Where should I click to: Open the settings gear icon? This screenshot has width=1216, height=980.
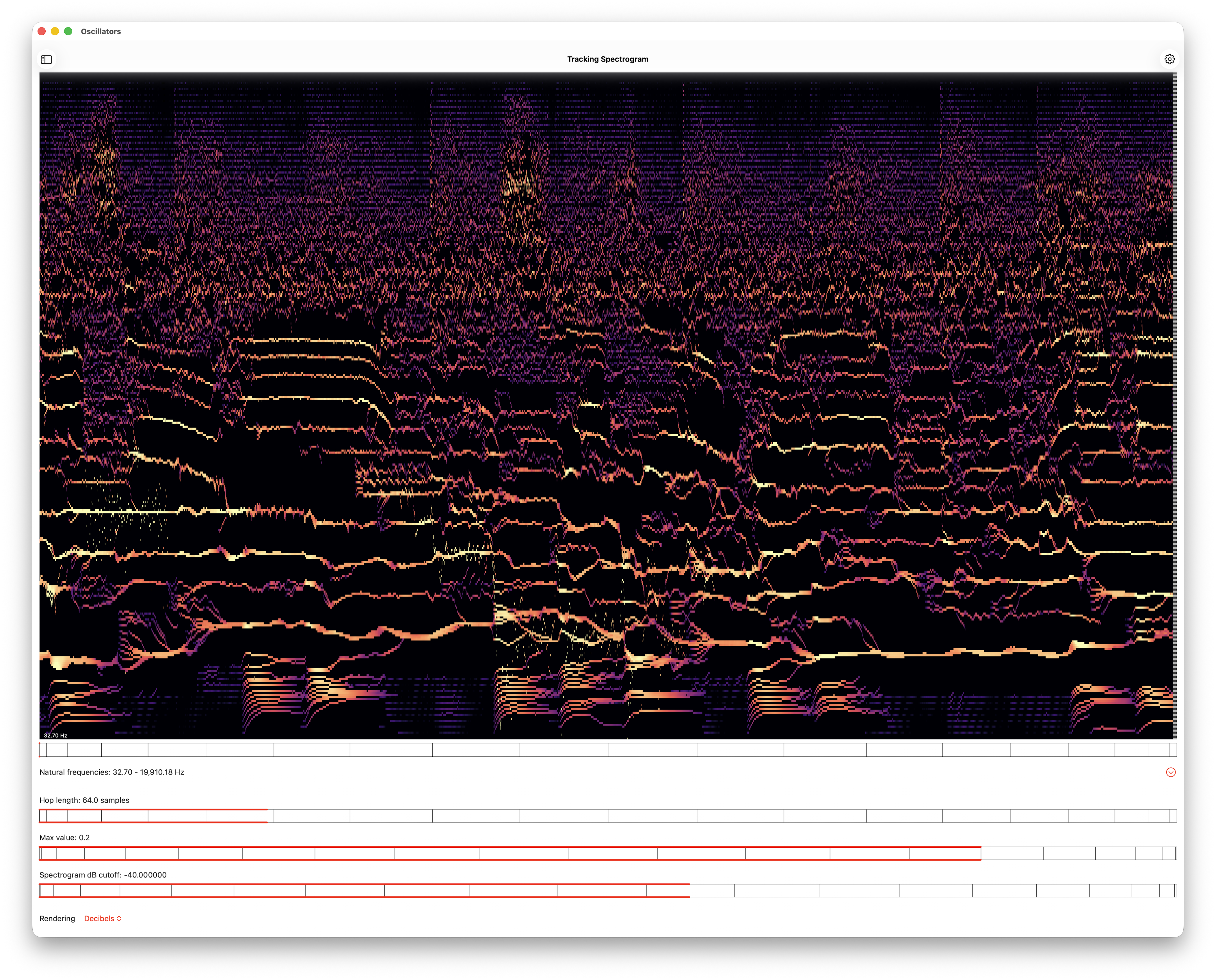click(1169, 59)
